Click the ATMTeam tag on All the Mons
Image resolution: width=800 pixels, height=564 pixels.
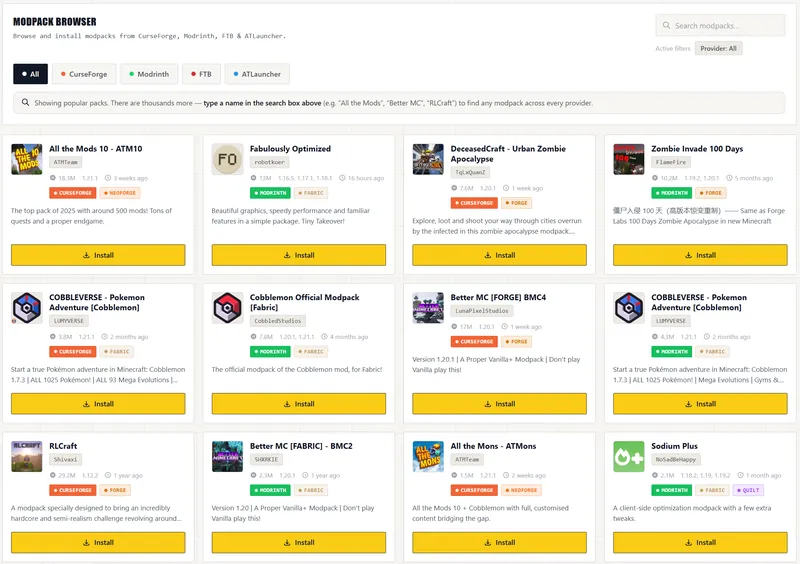pos(467,459)
